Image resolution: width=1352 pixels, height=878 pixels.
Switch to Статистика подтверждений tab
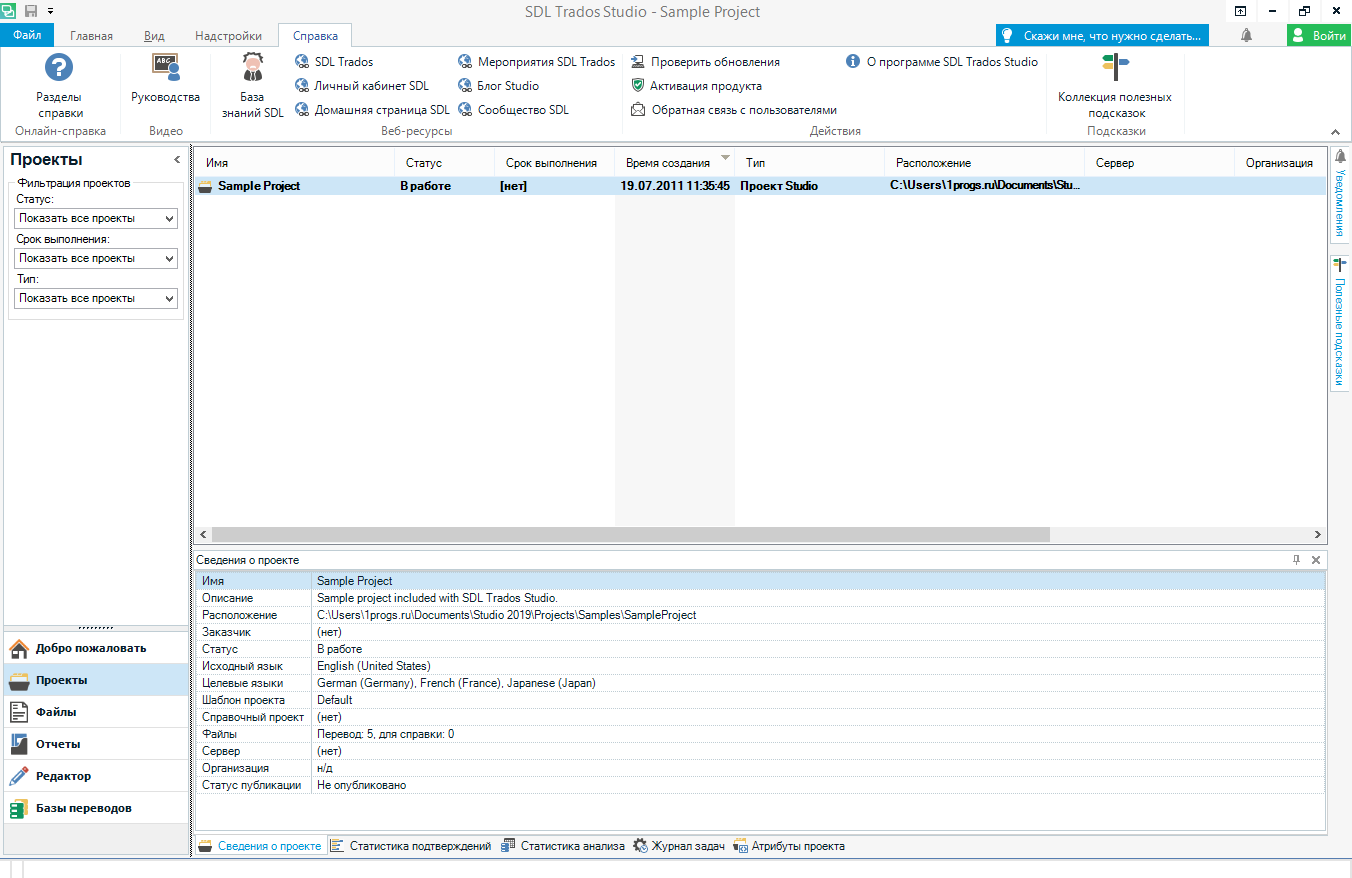411,846
